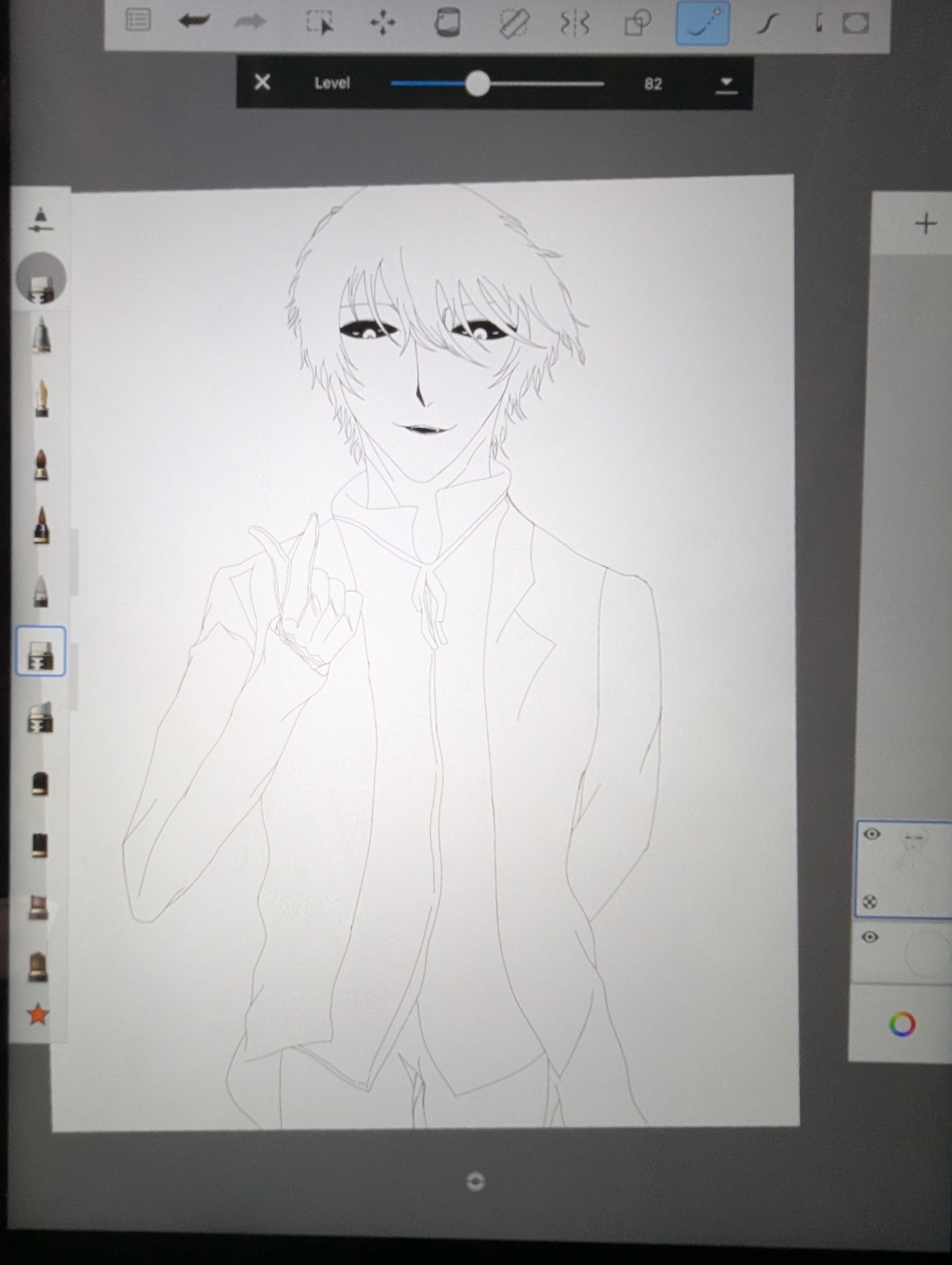
Task: Redo with the grayed forward arrow
Action: pos(250,22)
